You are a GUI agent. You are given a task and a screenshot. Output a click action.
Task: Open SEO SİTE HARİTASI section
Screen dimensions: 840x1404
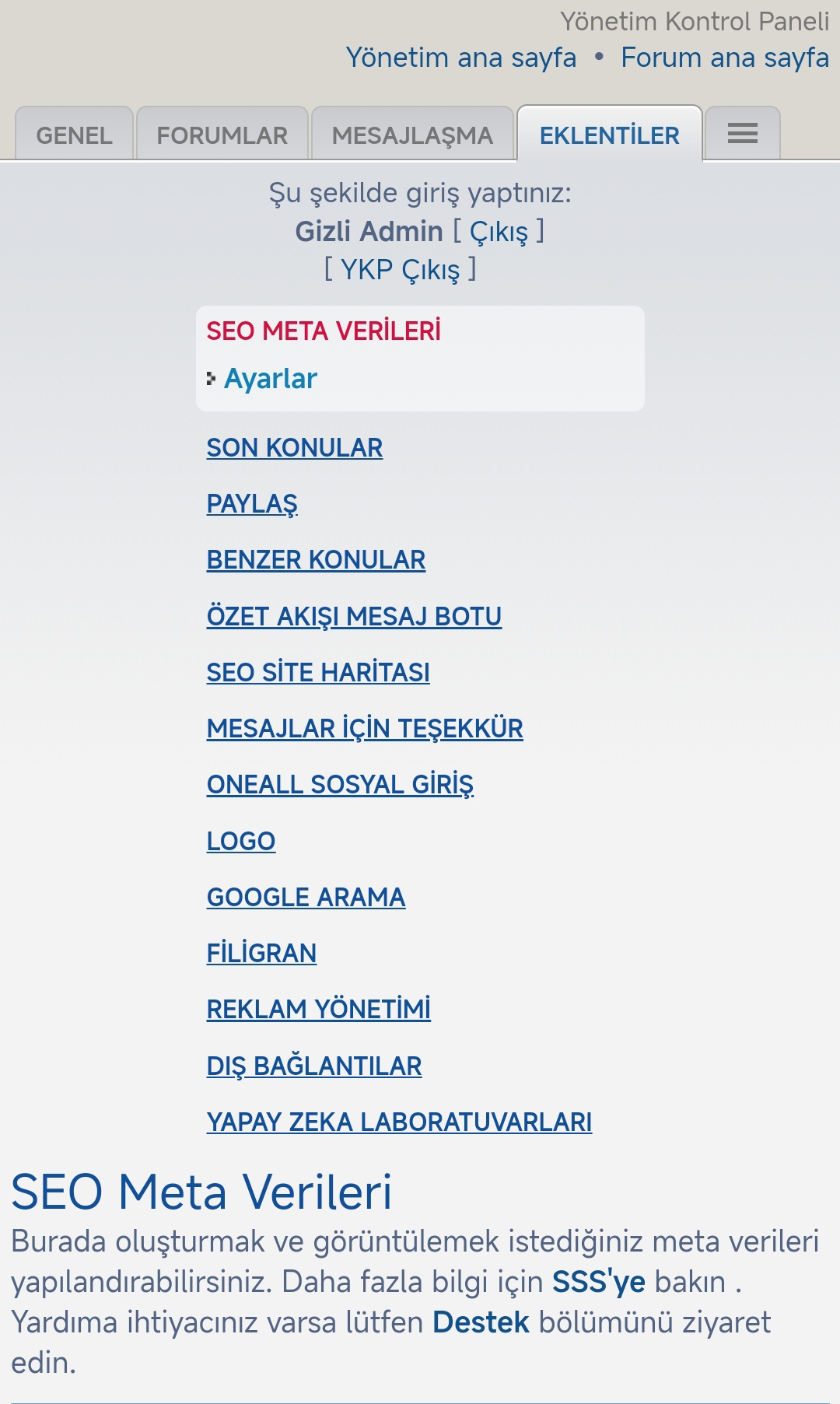(318, 673)
